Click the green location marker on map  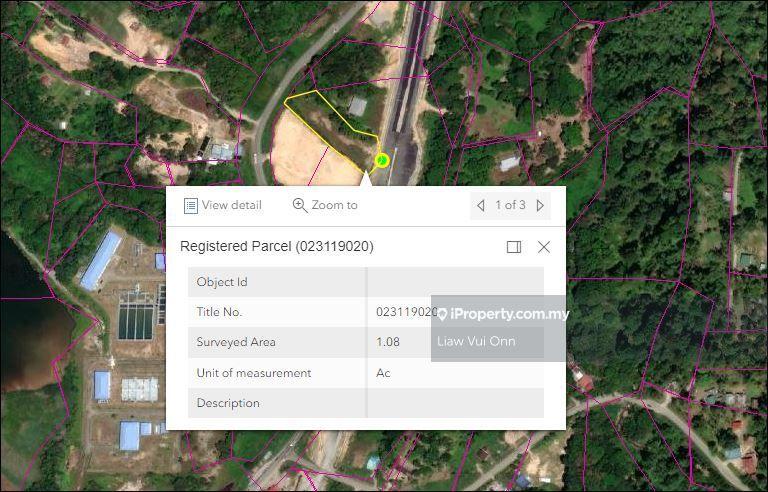[382, 160]
